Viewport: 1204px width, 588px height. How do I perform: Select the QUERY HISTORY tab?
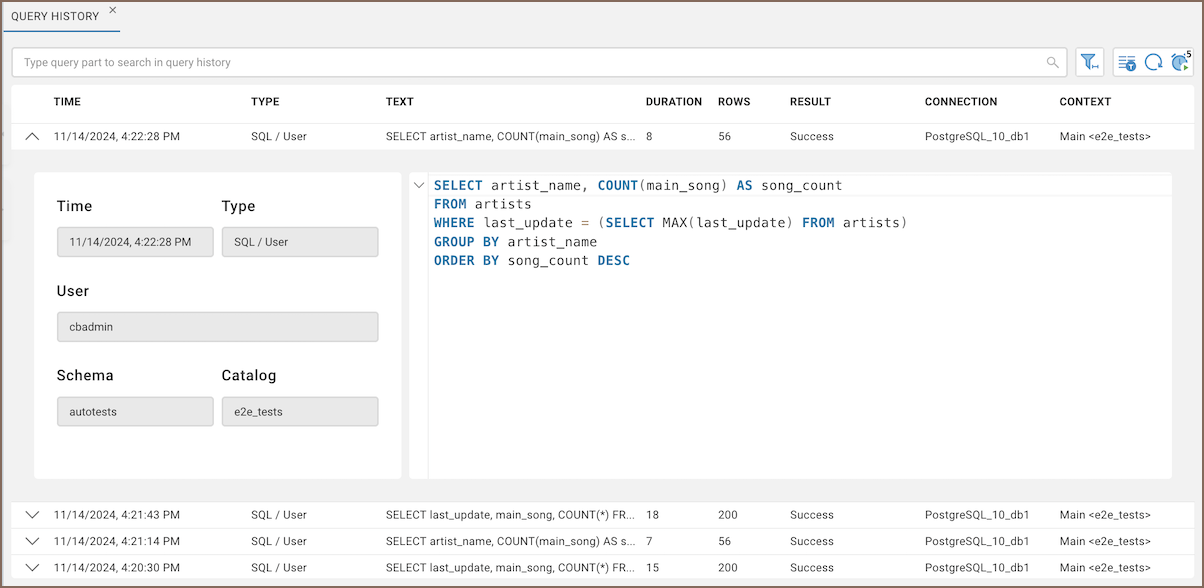click(55, 16)
